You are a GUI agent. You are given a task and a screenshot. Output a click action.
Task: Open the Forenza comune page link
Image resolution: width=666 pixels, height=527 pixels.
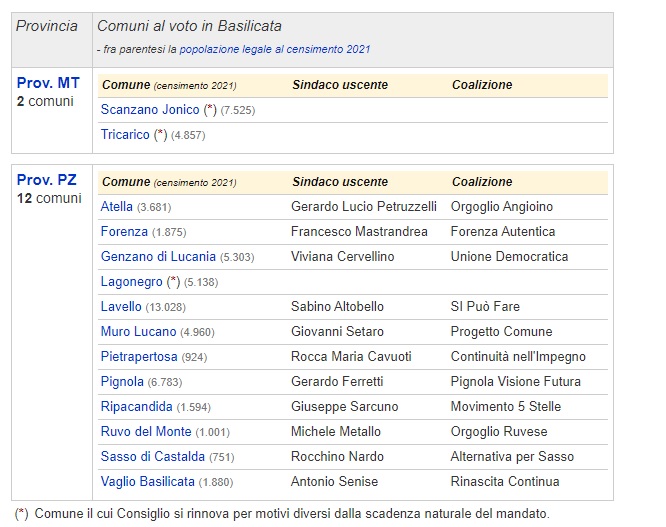point(124,232)
